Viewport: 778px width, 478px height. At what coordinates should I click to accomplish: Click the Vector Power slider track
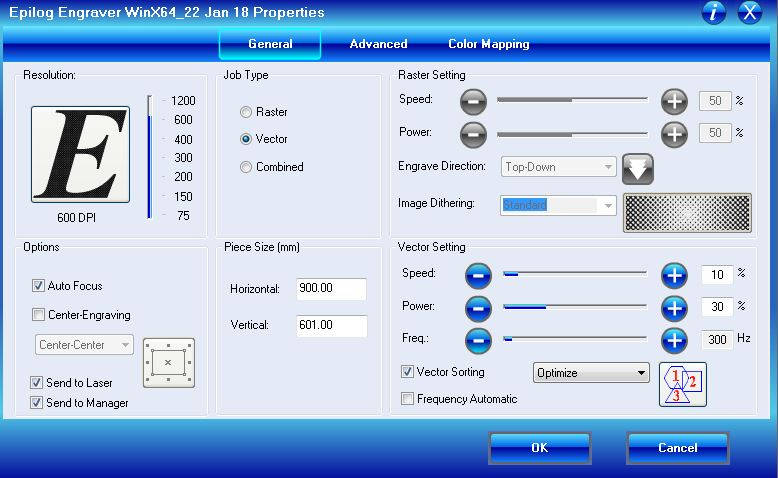[575, 307]
